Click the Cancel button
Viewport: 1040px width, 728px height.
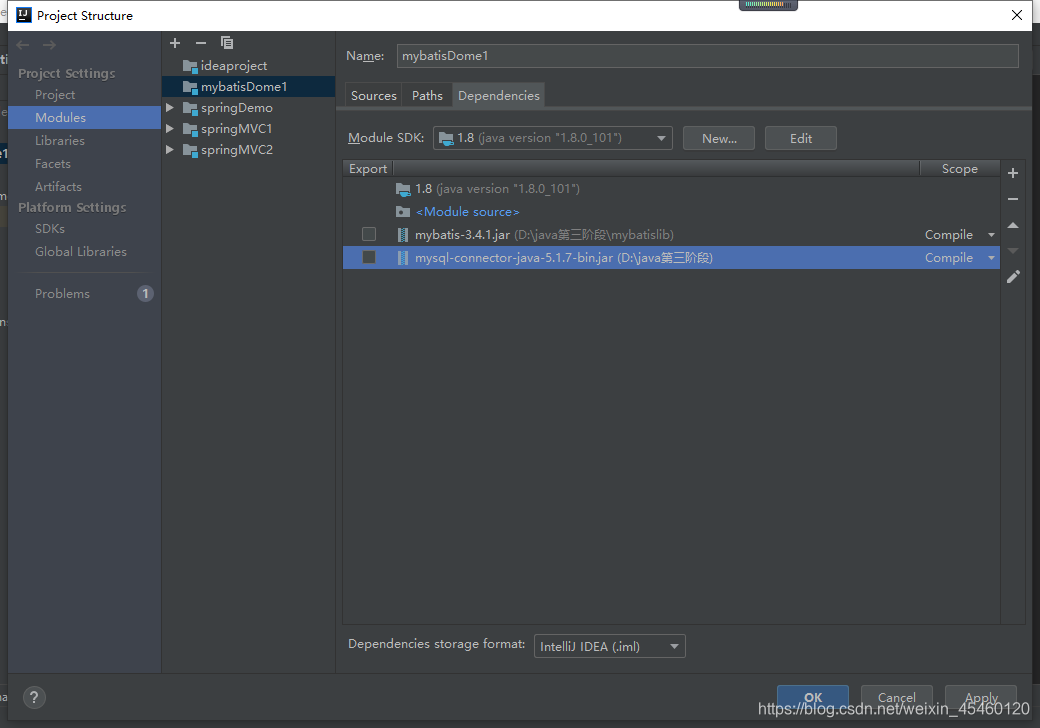[x=897, y=698]
